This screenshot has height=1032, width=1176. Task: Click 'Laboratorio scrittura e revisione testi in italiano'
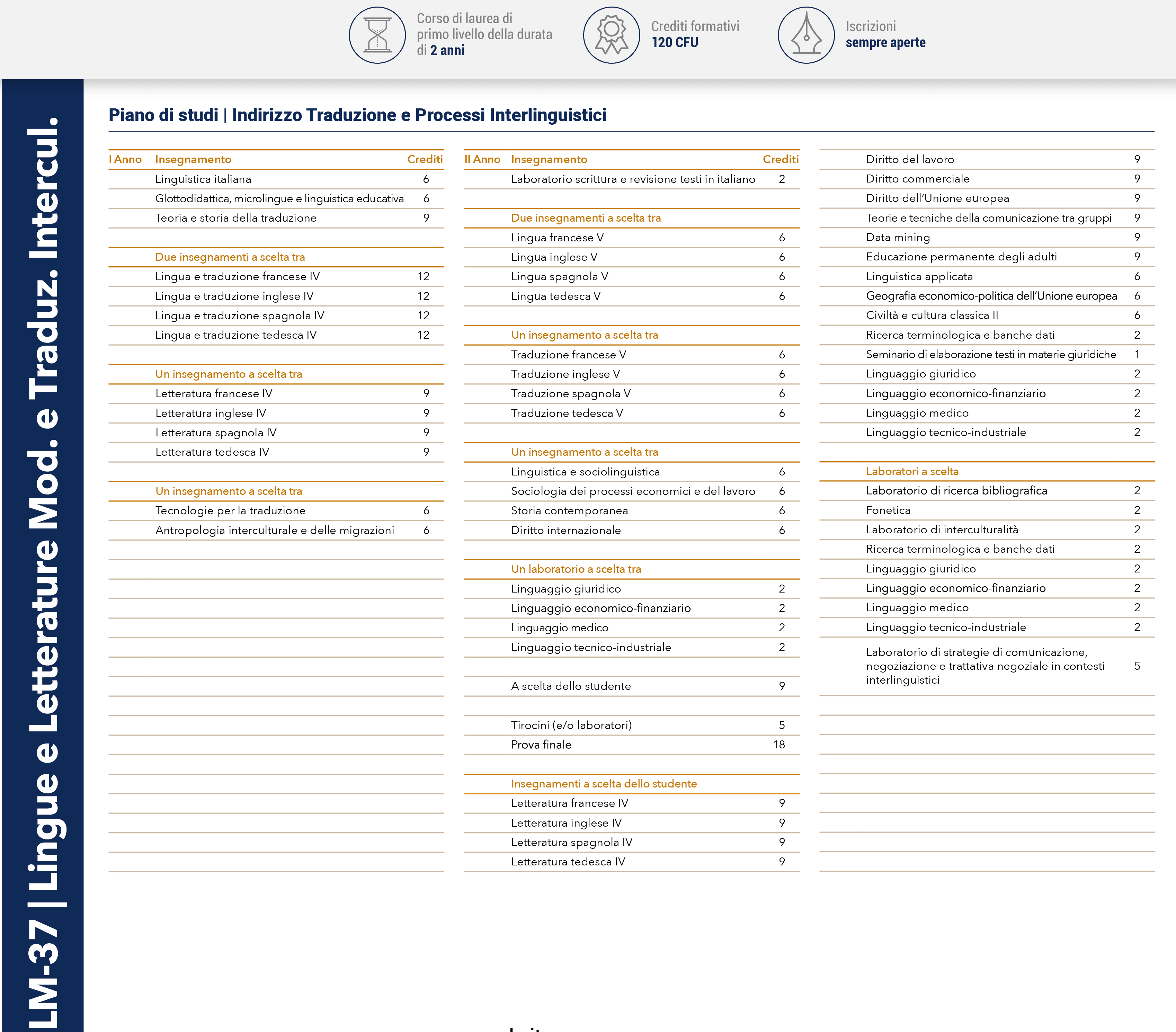(633, 179)
